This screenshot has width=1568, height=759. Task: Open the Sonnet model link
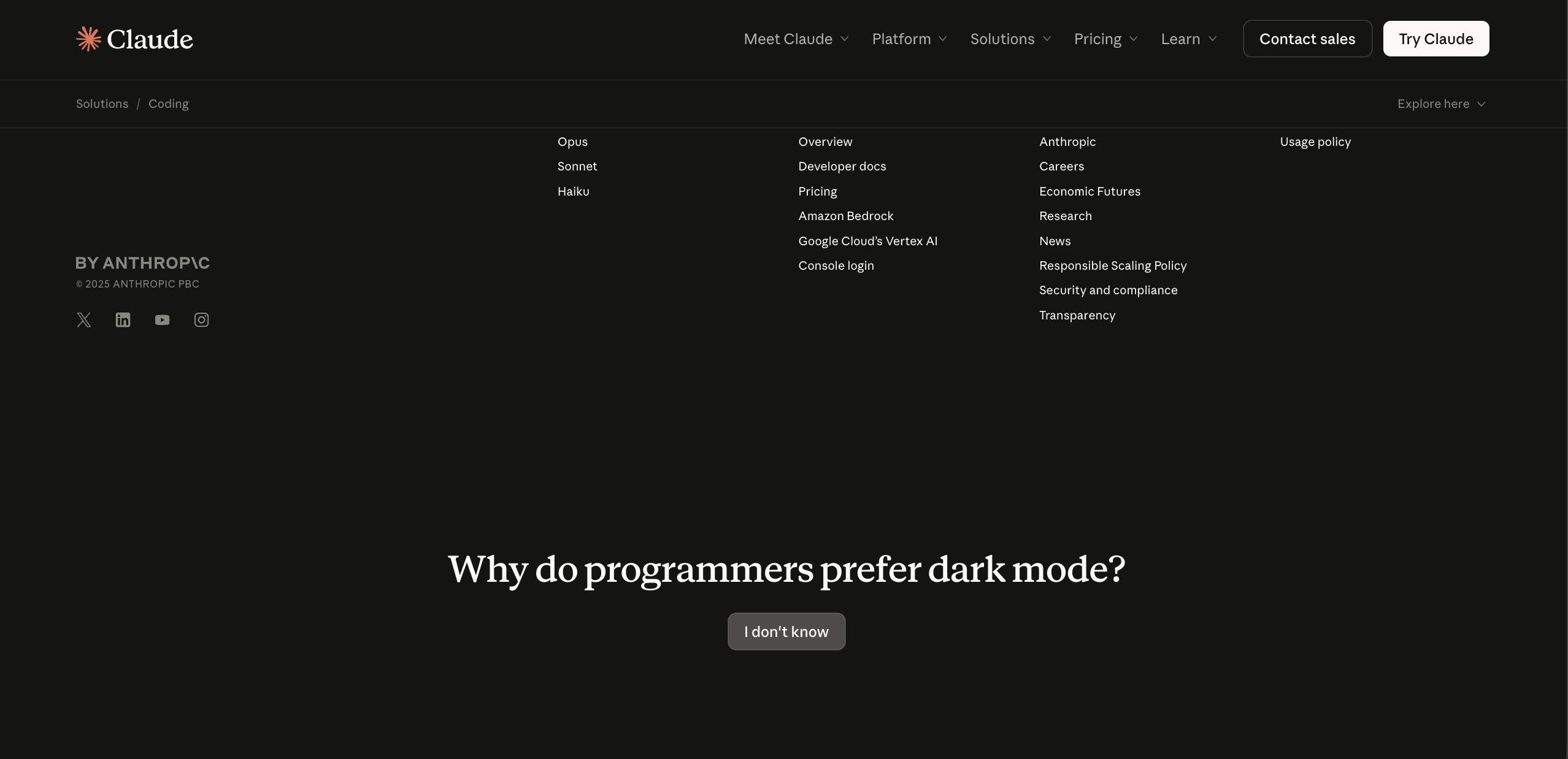[577, 166]
